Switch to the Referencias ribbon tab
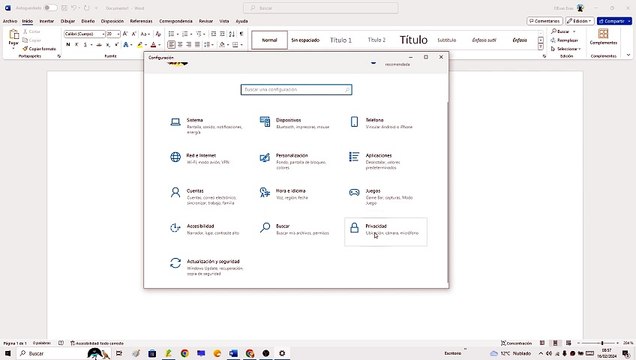 tap(141, 21)
